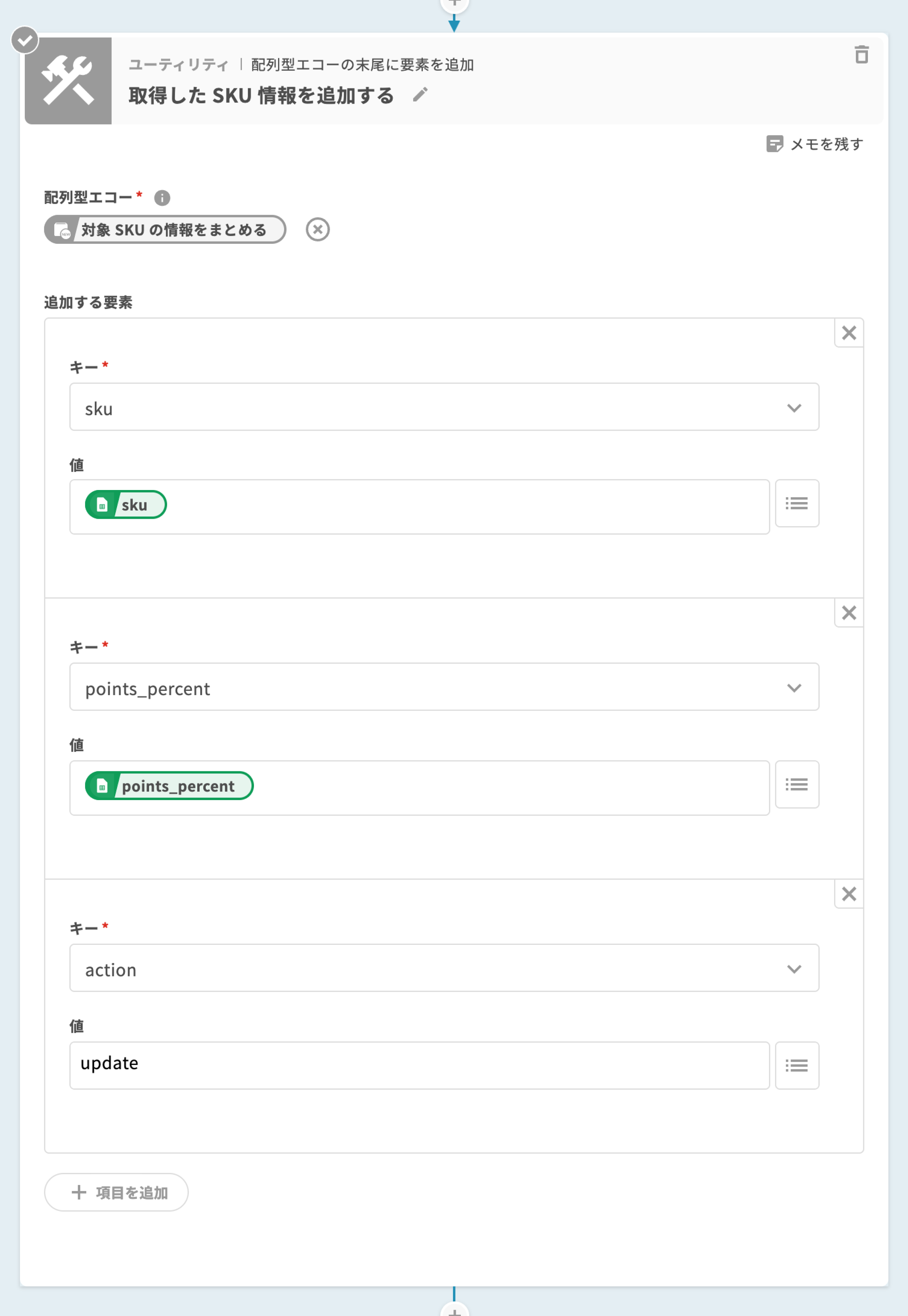Viewport: 908px width, 1316px height.
Task: Remove the sku element entry
Action: tap(849, 333)
